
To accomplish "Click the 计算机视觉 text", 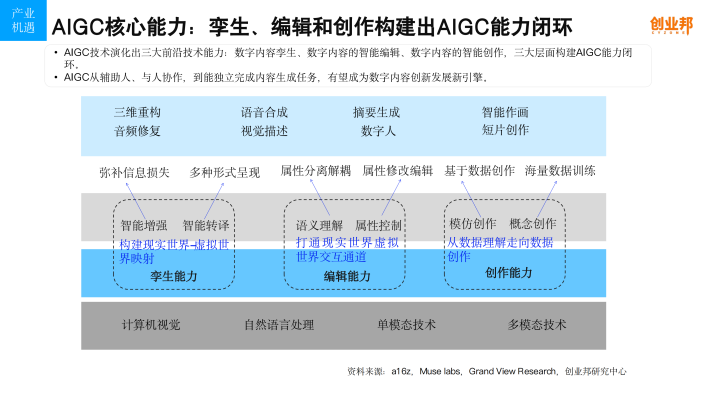I will tap(151, 325).
